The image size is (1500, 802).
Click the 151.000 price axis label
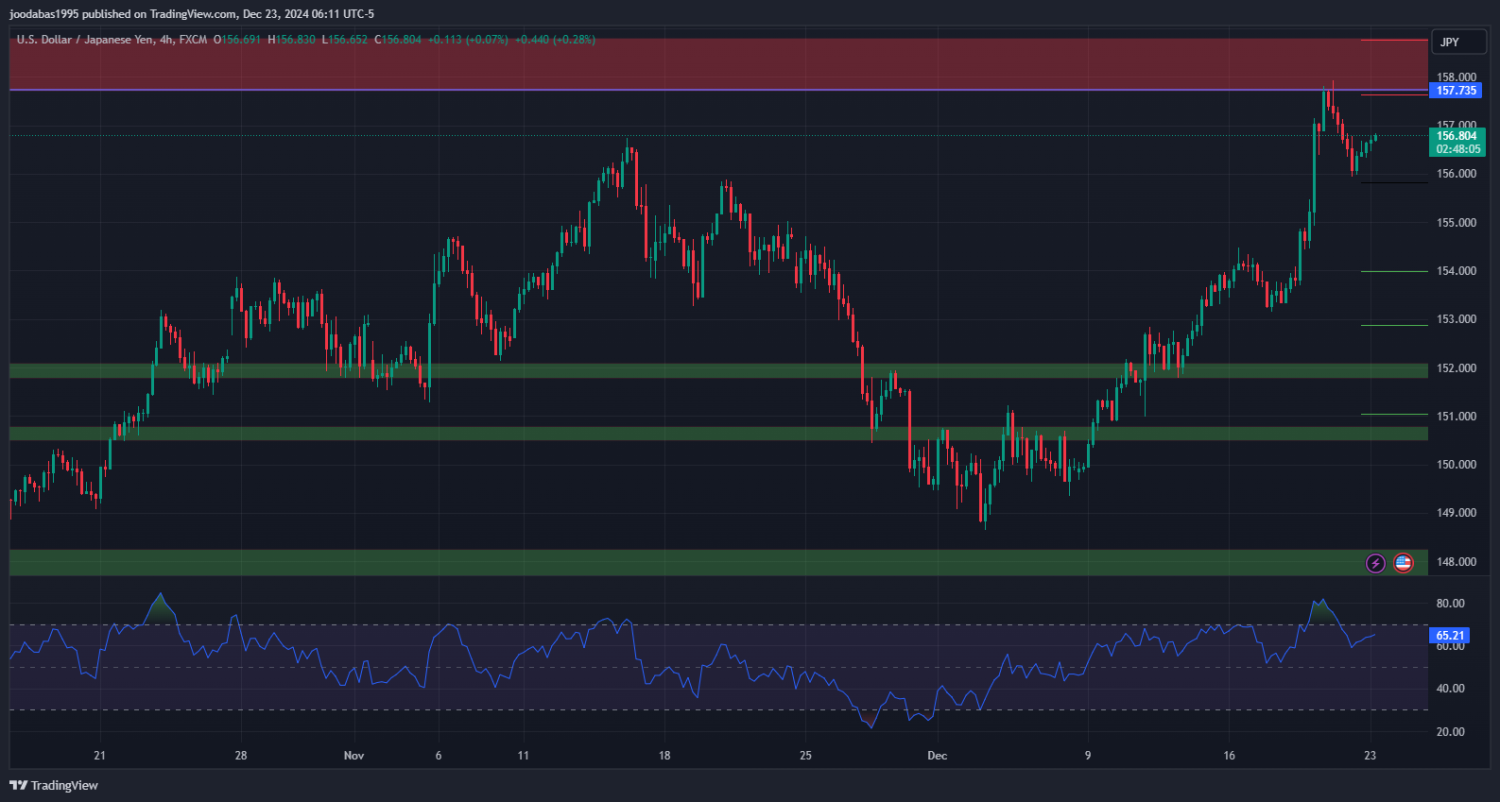pyautogui.click(x=1456, y=416)
